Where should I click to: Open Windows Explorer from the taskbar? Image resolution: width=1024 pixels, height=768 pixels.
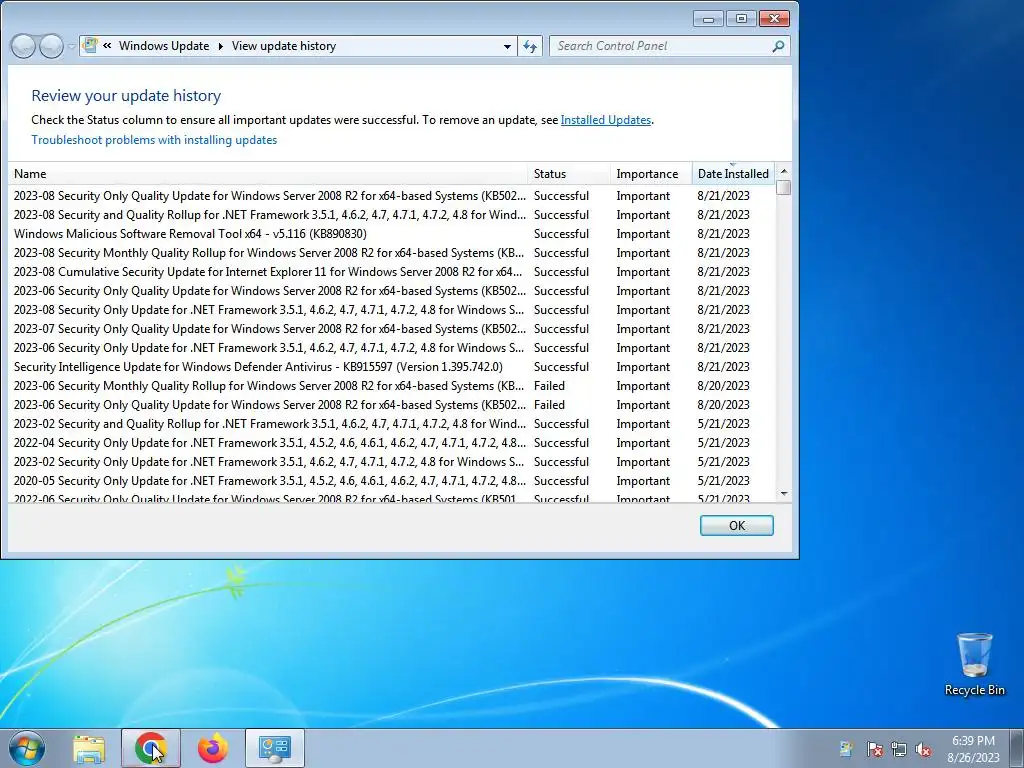click(x=89, y=748)
